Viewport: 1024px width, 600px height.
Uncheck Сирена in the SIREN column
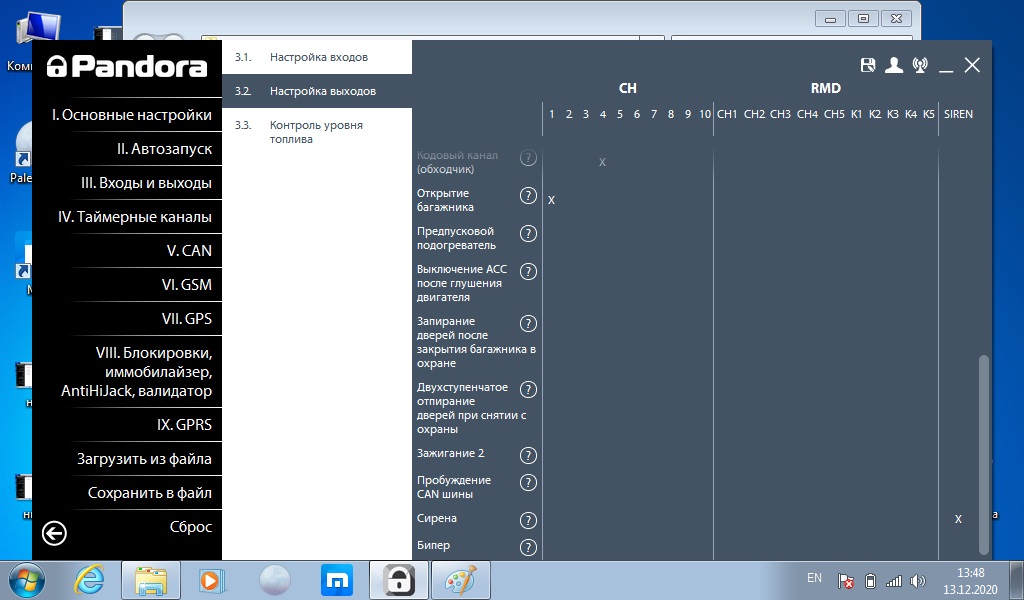(x=958, y=519)
